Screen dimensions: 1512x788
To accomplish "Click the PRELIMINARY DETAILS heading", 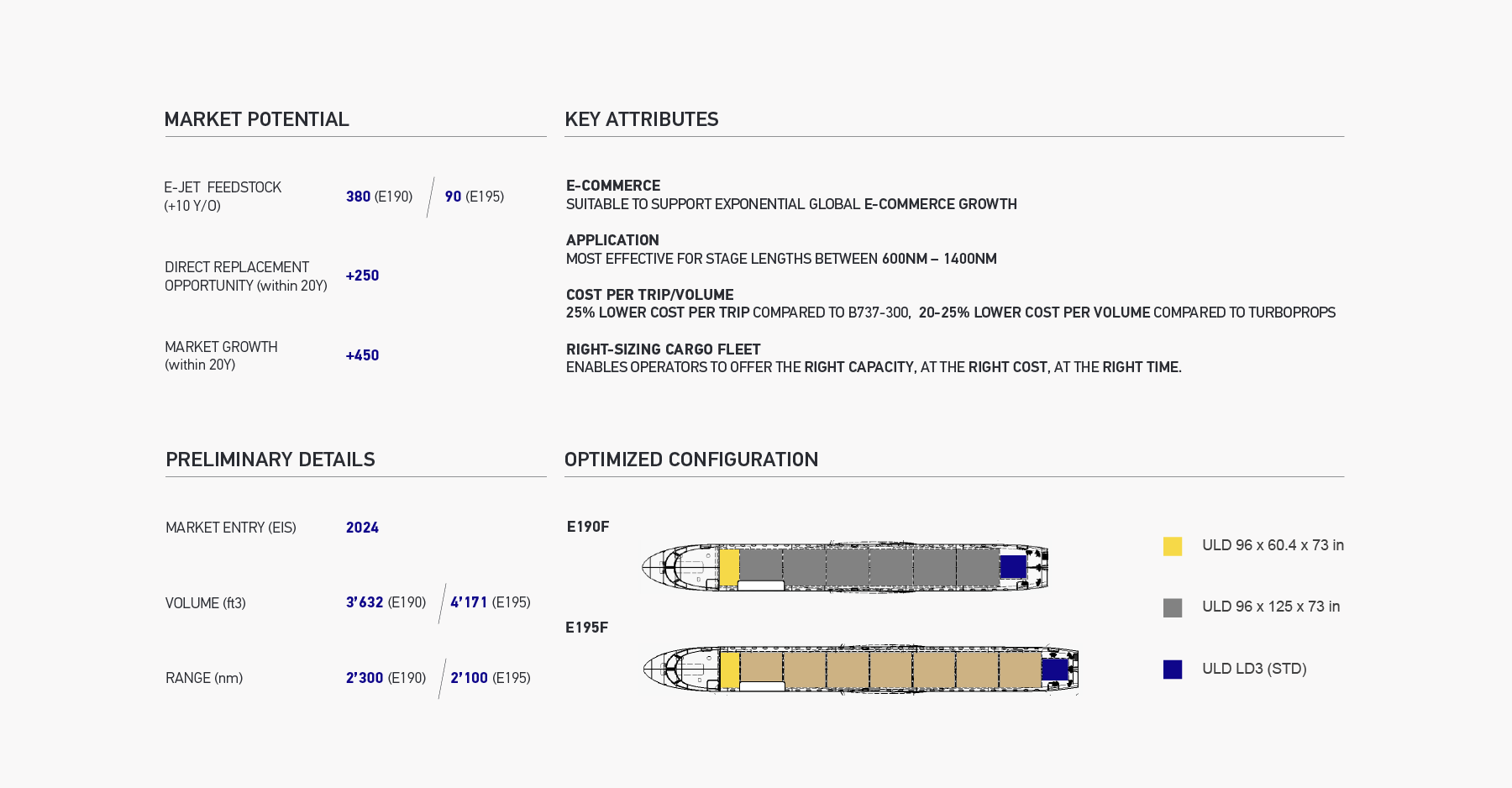I will pos(270,460).
